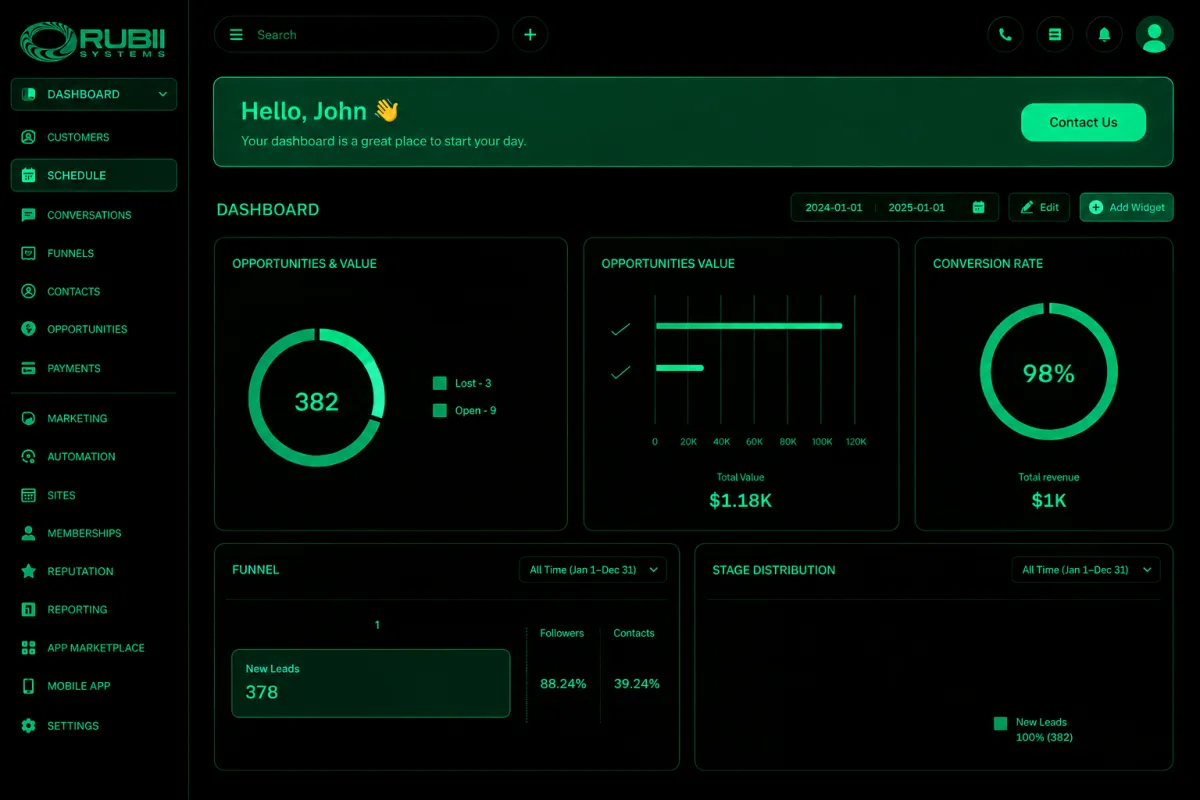The image size is (1200, 800).
Task: Click the Mobile App phone icon
Action: click(x=28, y=686)
